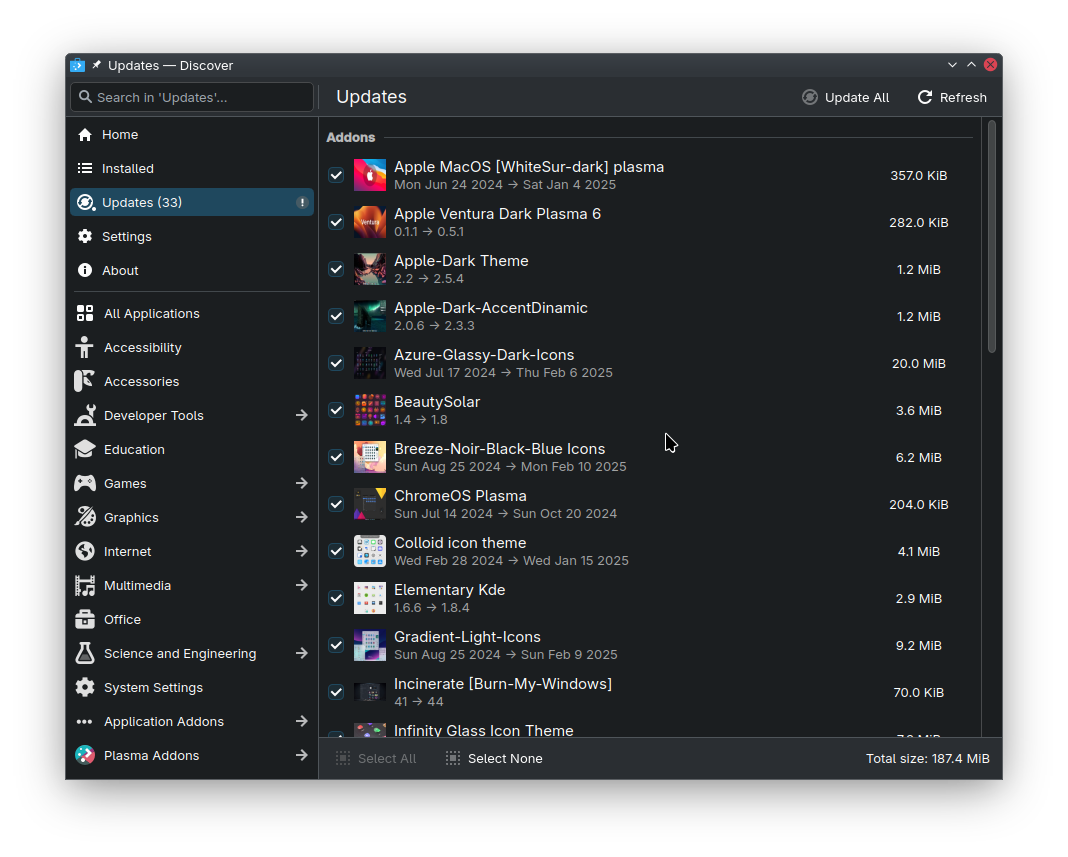
Task: Click the Apple Ventura Dark Plasma thumbnail
Action: click(x=370, y=222)
